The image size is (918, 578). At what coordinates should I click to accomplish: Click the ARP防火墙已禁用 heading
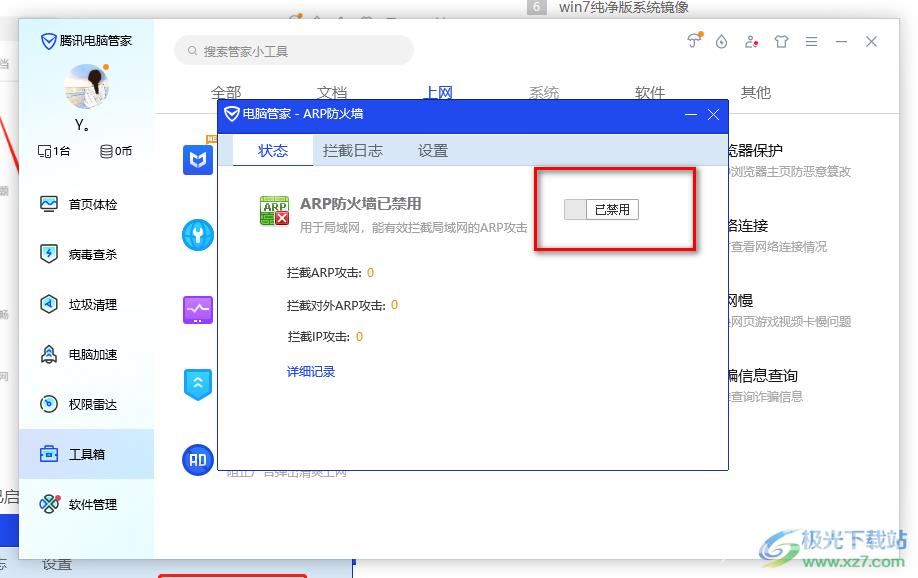[361, 204]
